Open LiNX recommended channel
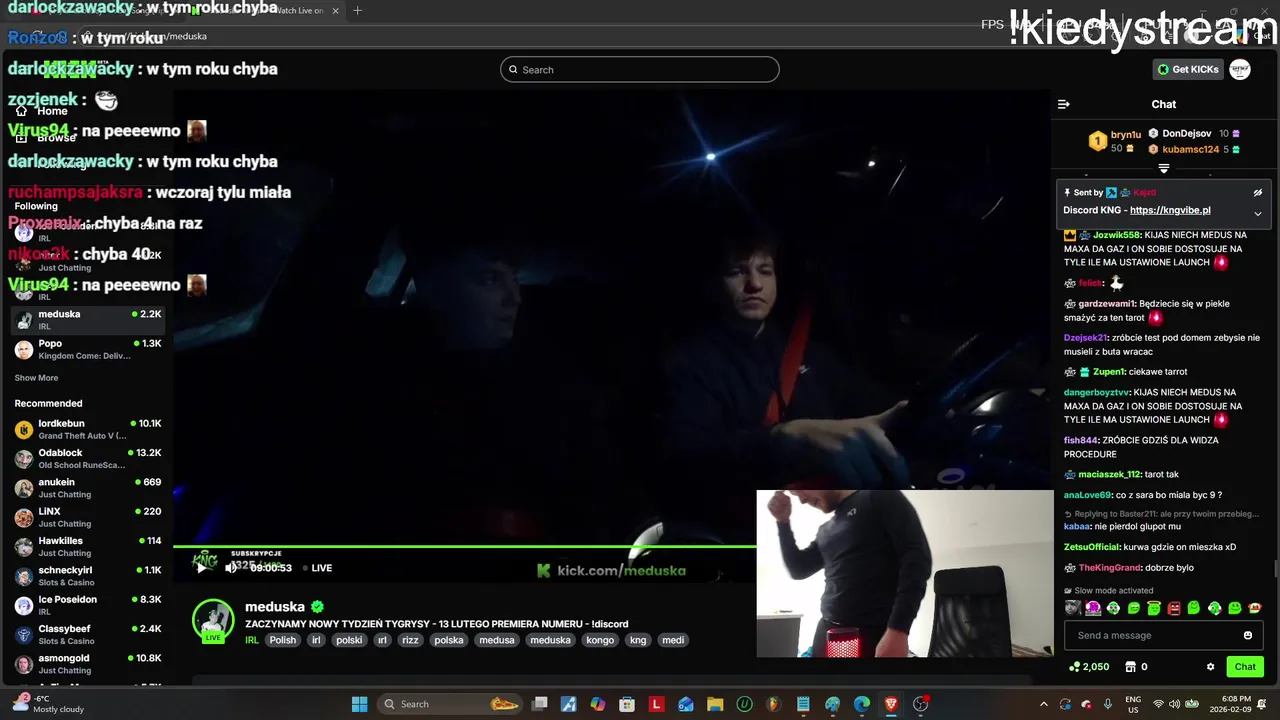1280x720 pixels. (x=88, y=517)
